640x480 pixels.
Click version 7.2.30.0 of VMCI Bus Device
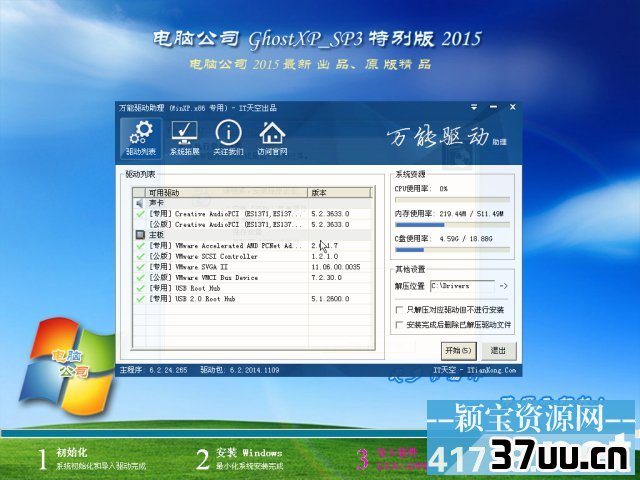326,278
